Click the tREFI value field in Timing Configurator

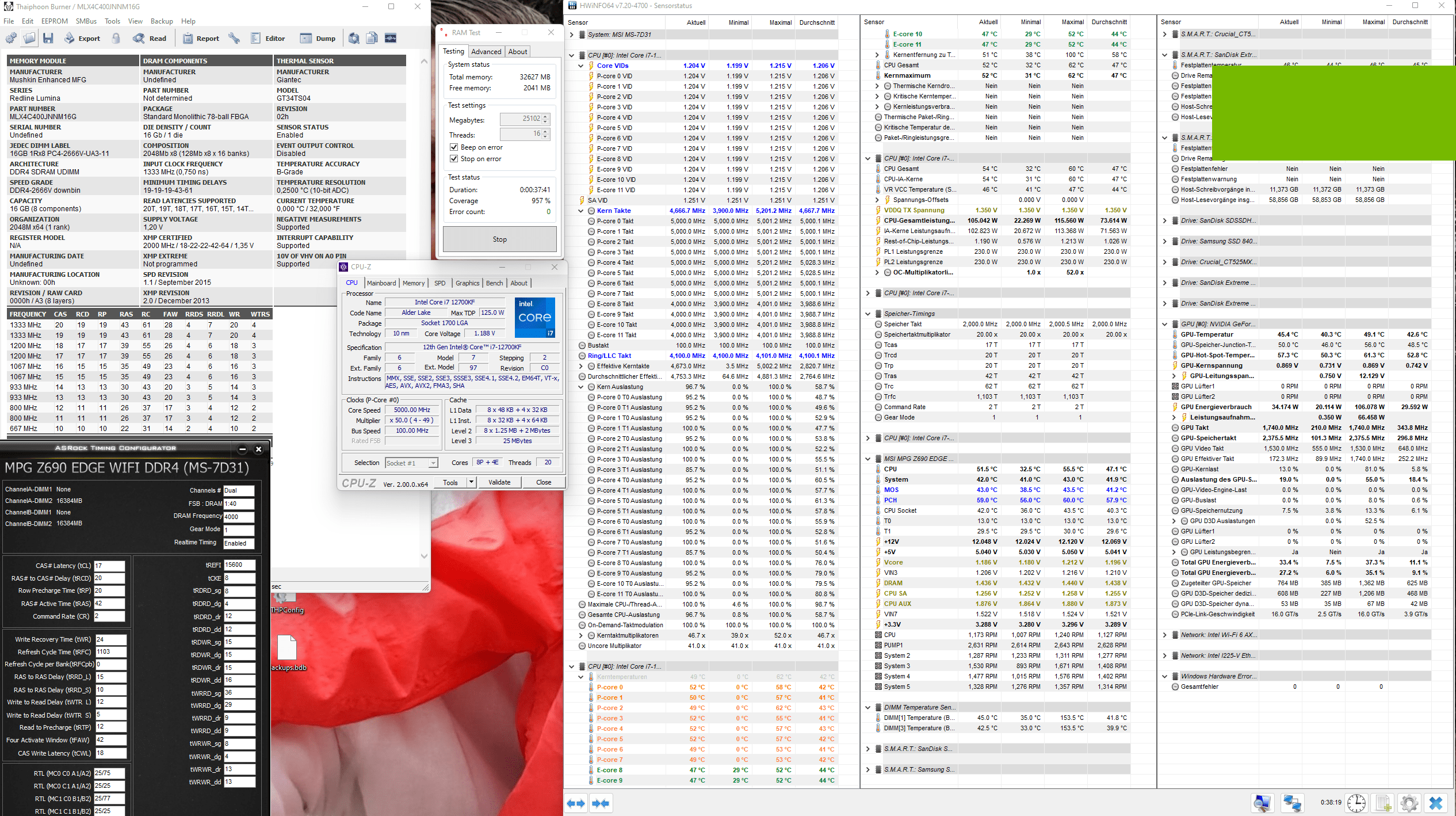[239, 565]
